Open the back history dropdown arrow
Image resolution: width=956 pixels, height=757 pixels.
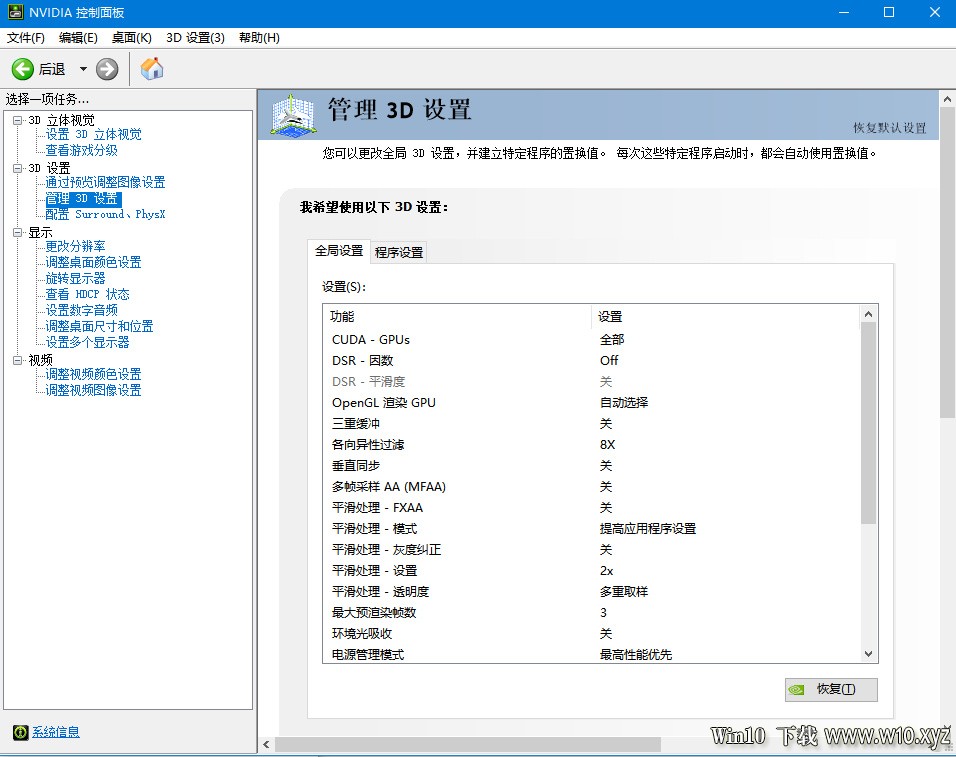click(x=83, y=69)
